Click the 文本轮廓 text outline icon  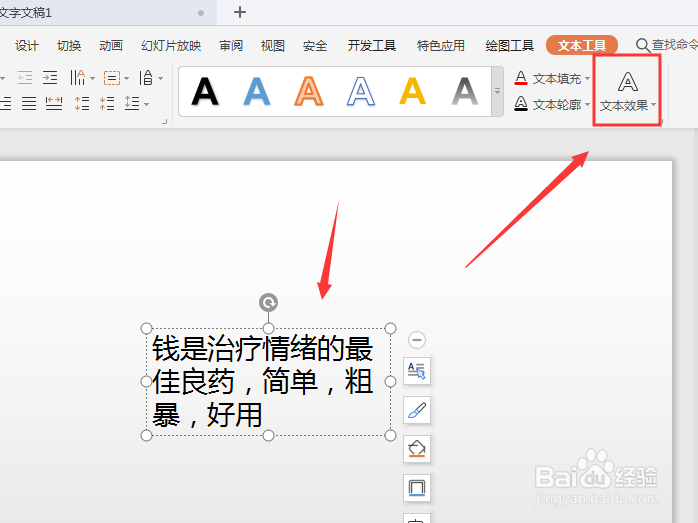[521, 104]
